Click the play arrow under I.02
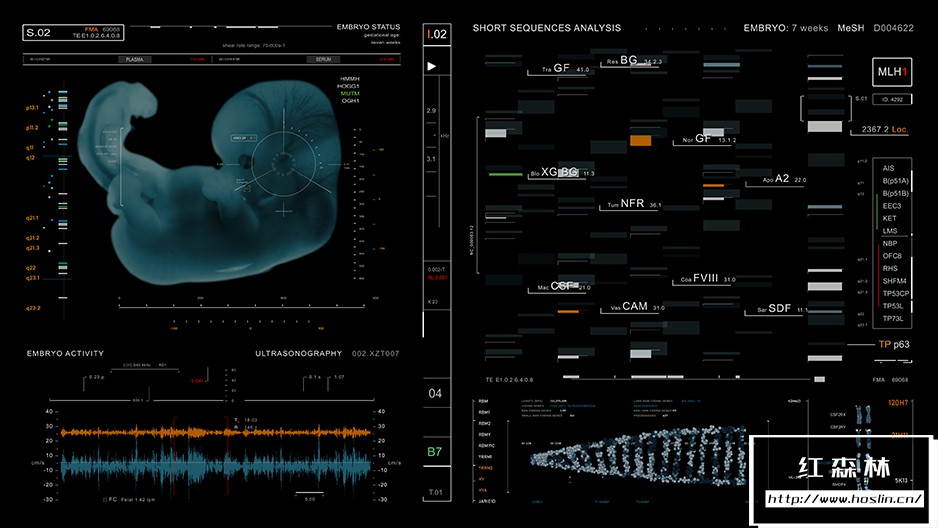This screenshot has height=528, width=938. [431, 66]
